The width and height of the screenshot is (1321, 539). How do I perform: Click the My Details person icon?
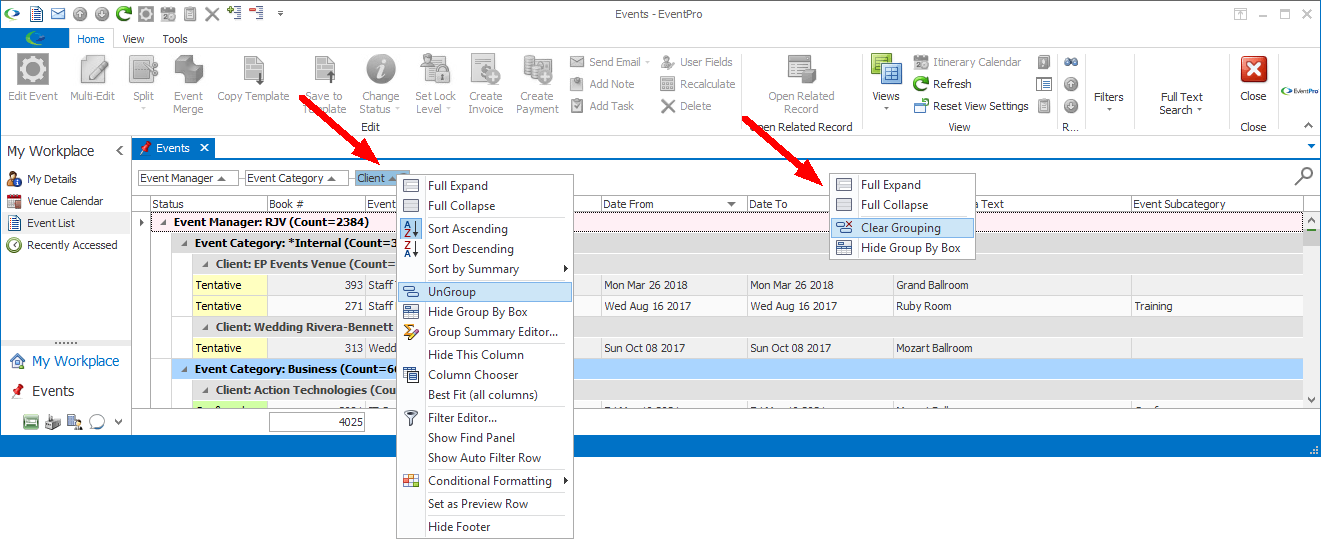pos(14,179)
